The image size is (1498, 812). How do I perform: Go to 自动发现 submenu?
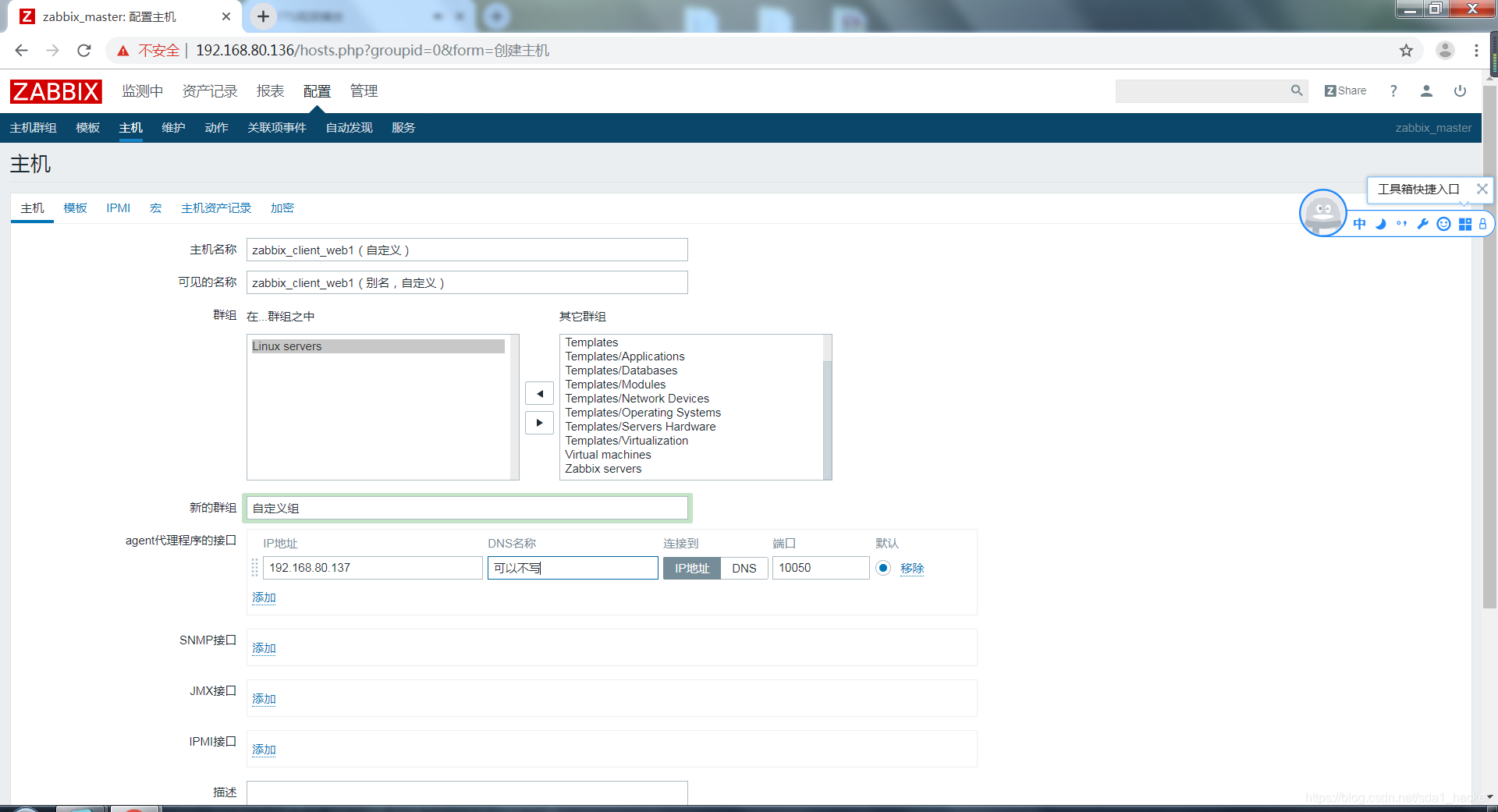(x=350, y=128)
